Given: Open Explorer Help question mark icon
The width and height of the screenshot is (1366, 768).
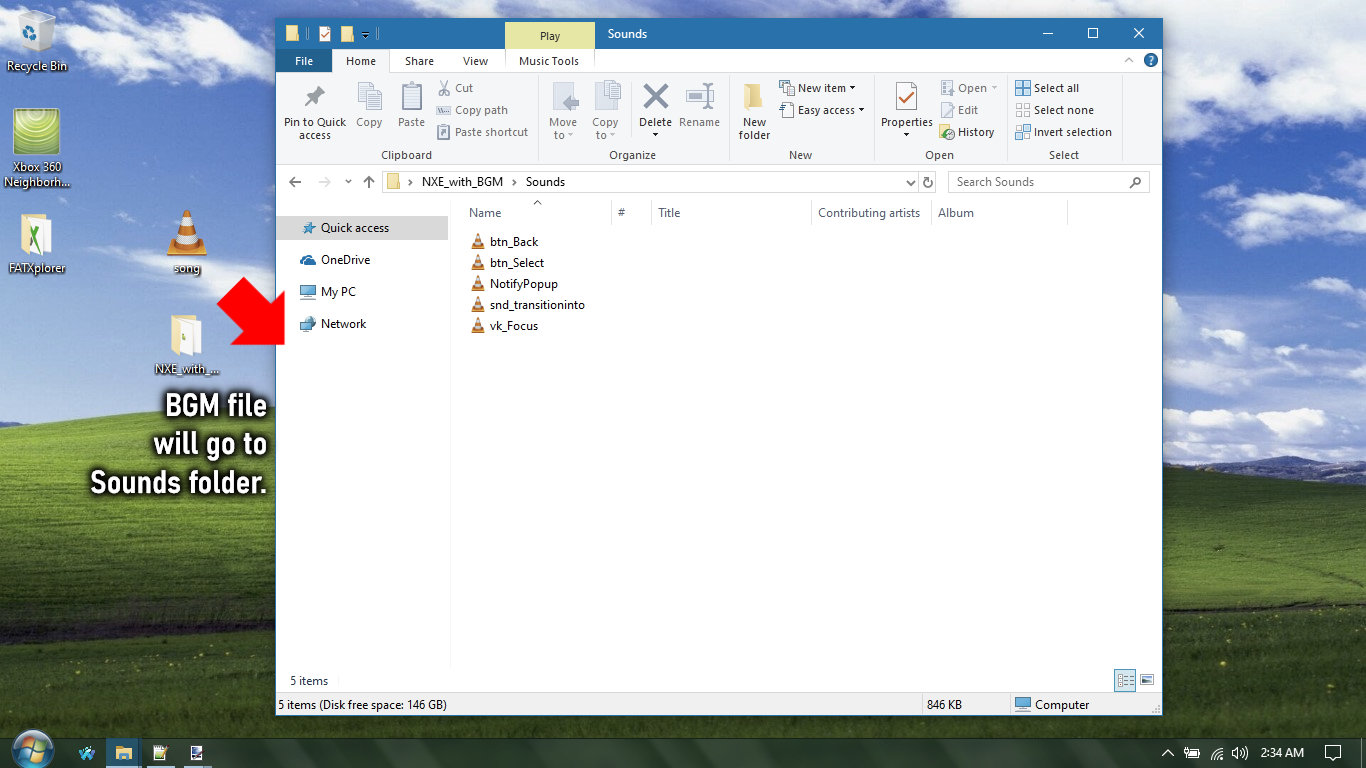Looking at the screenshot, I should (x=1151, y=60).
